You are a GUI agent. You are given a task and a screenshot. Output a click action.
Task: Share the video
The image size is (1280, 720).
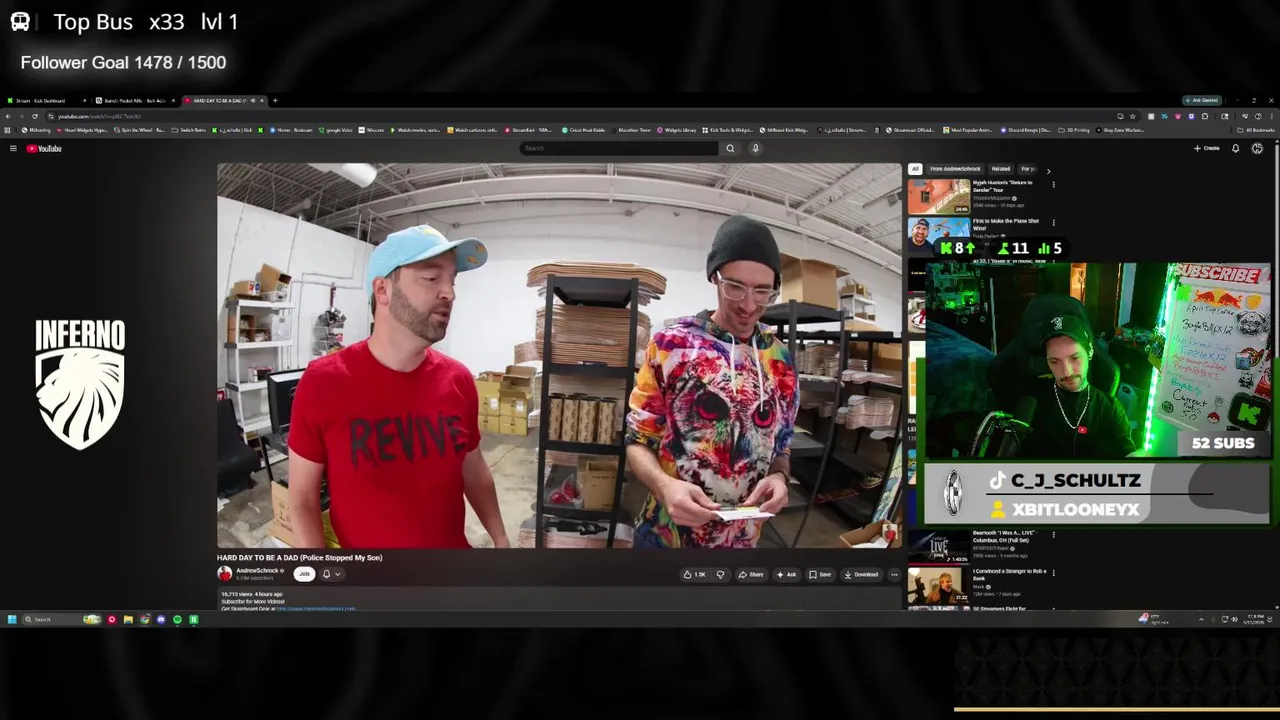[751, 574]
